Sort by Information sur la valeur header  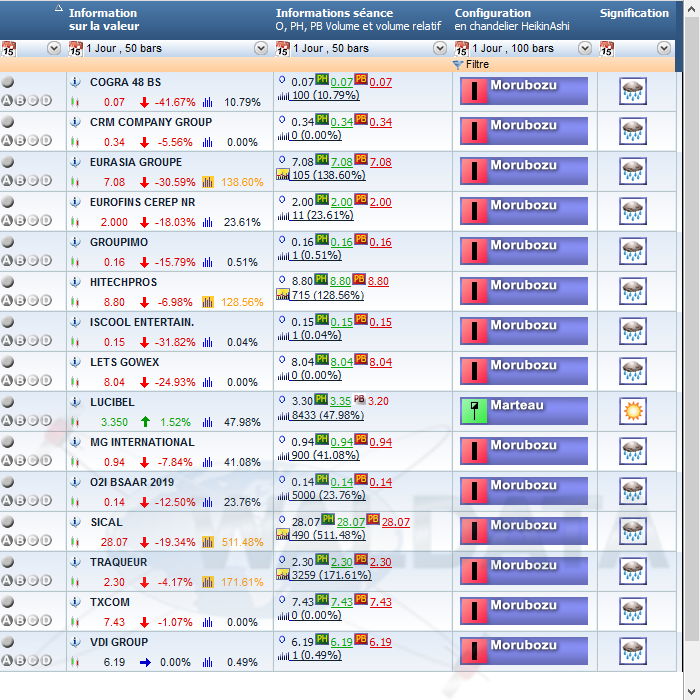point(104,20)
